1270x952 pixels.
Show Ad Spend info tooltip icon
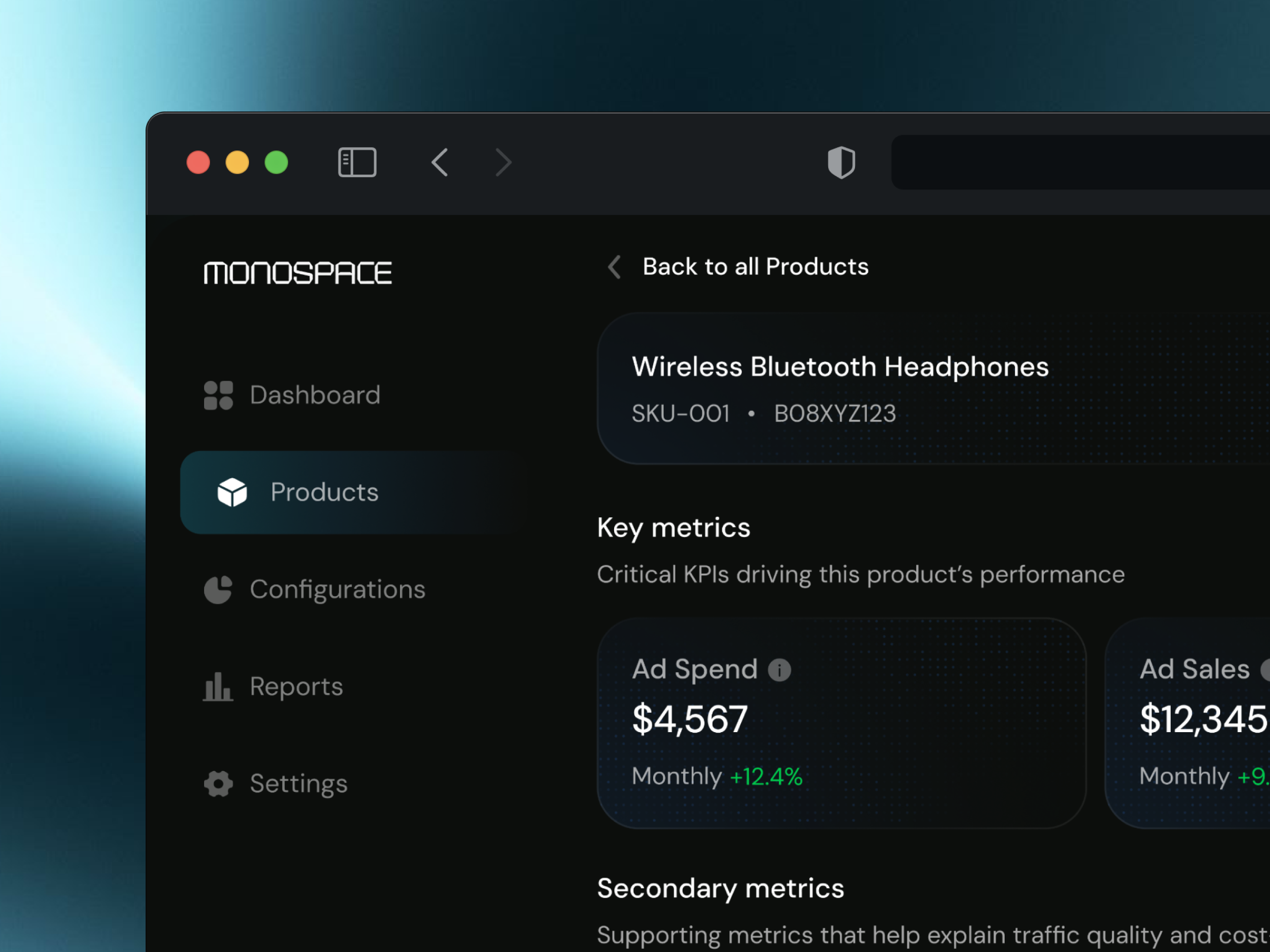(x=779, y=670)
